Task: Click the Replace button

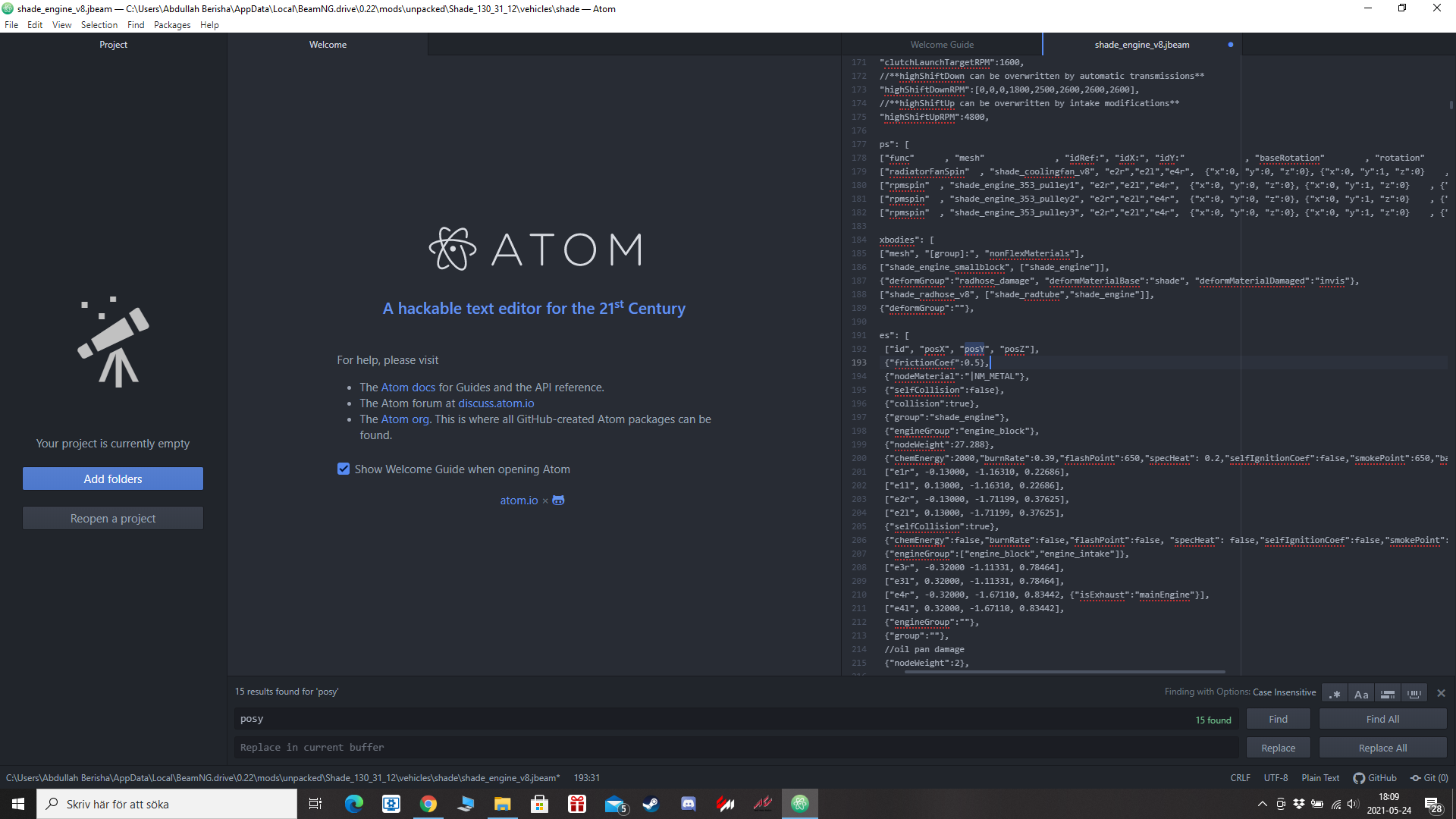Action: coord(1279,748)
